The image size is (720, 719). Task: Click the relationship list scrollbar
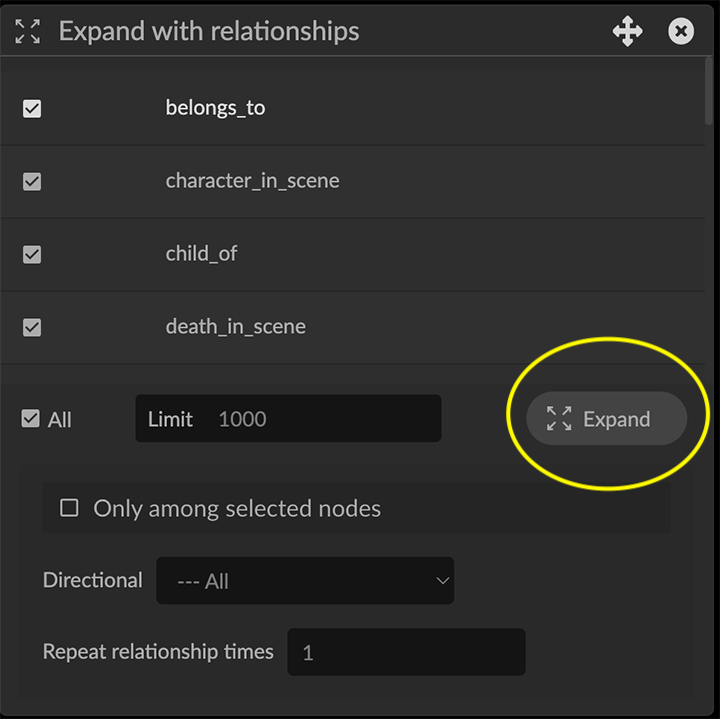pyautogui.click(x=708, y=90)
